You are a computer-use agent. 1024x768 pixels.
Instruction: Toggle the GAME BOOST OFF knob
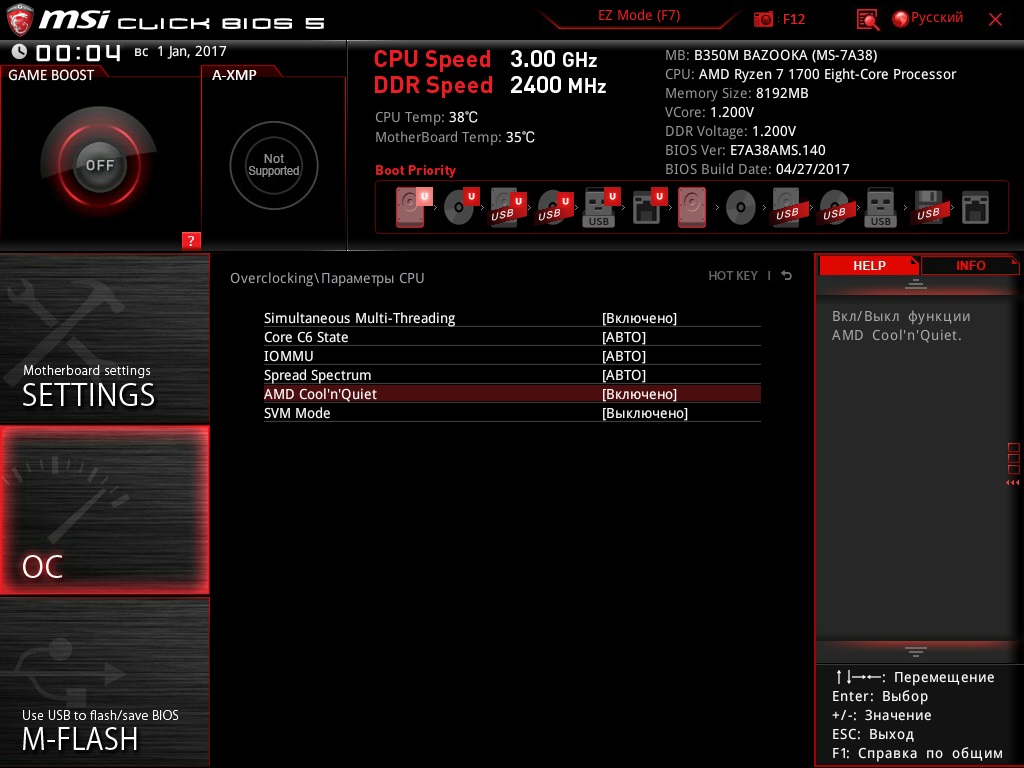tap(99, 165)
